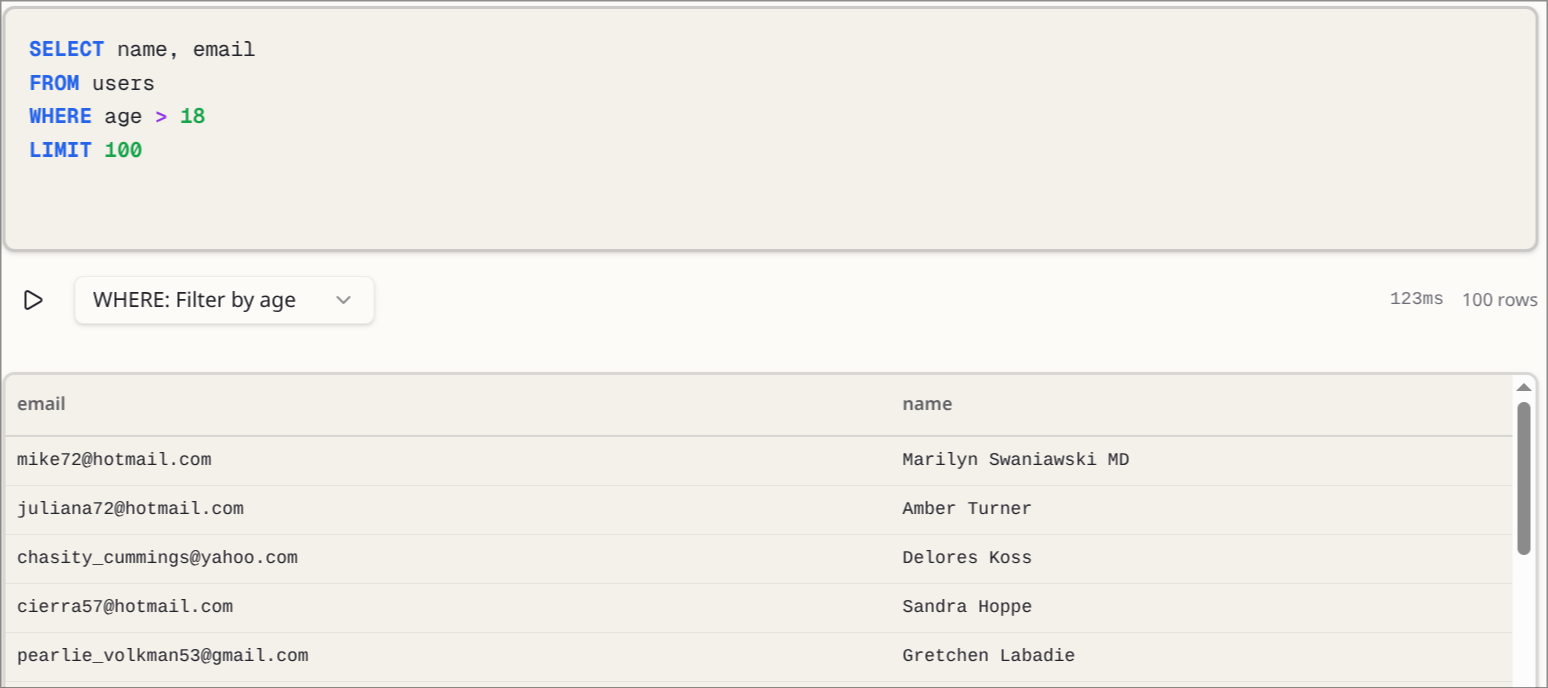Click the scroll-up arrow of results table
The image size is (1548, 688).
tap(1523, 388)
